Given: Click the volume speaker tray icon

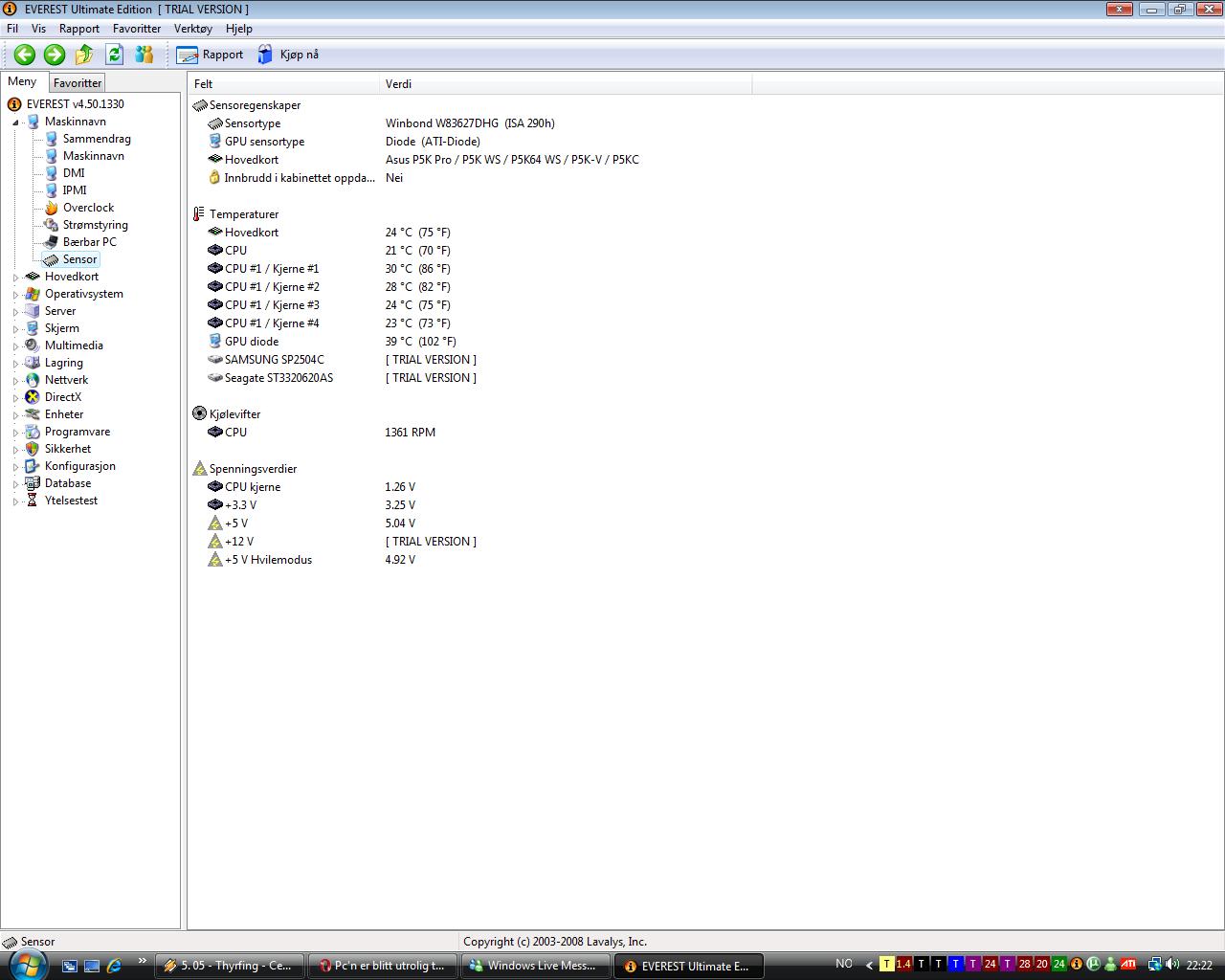Looking at the screenshot, I should point(1174,965).
